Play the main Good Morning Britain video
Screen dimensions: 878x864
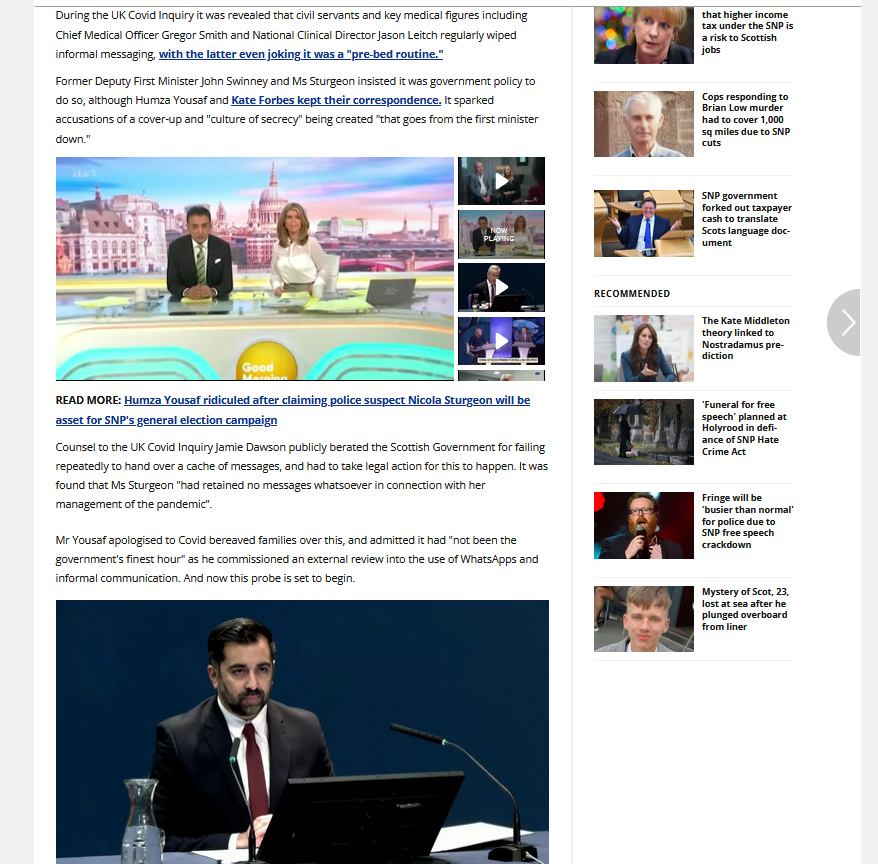click(255, 269)
